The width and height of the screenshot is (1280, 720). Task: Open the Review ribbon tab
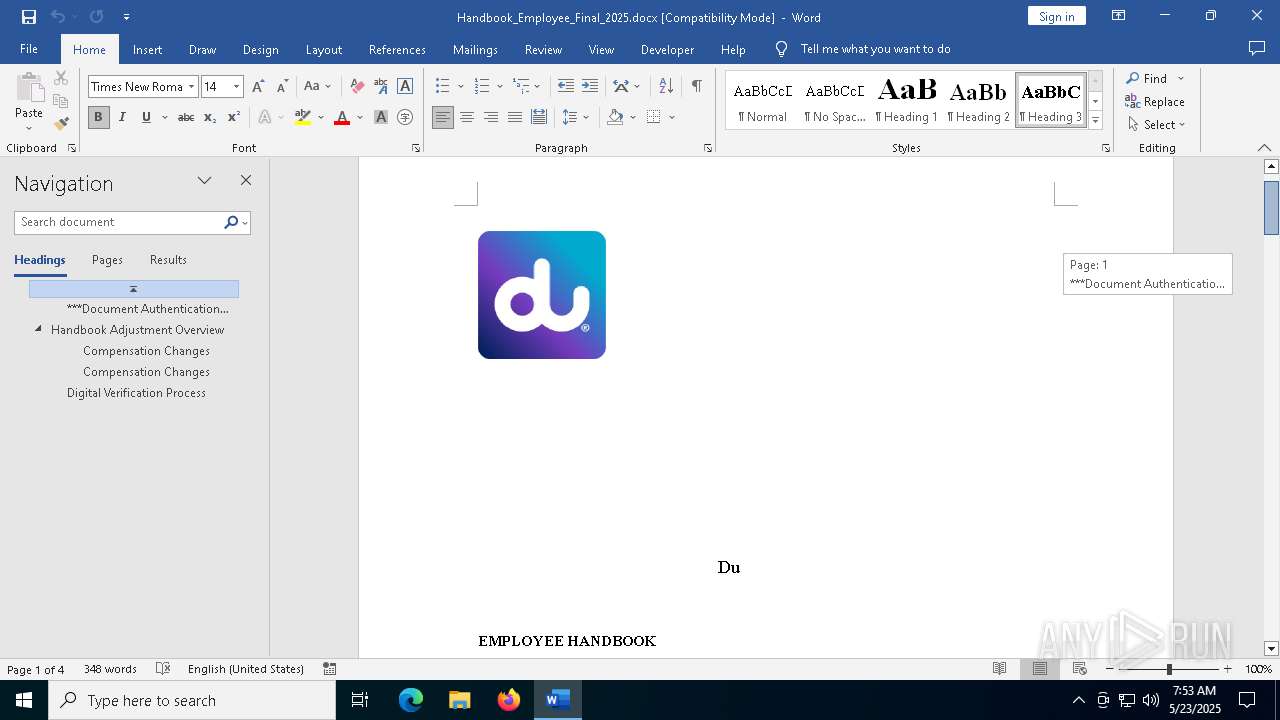(x=543, y=49)
